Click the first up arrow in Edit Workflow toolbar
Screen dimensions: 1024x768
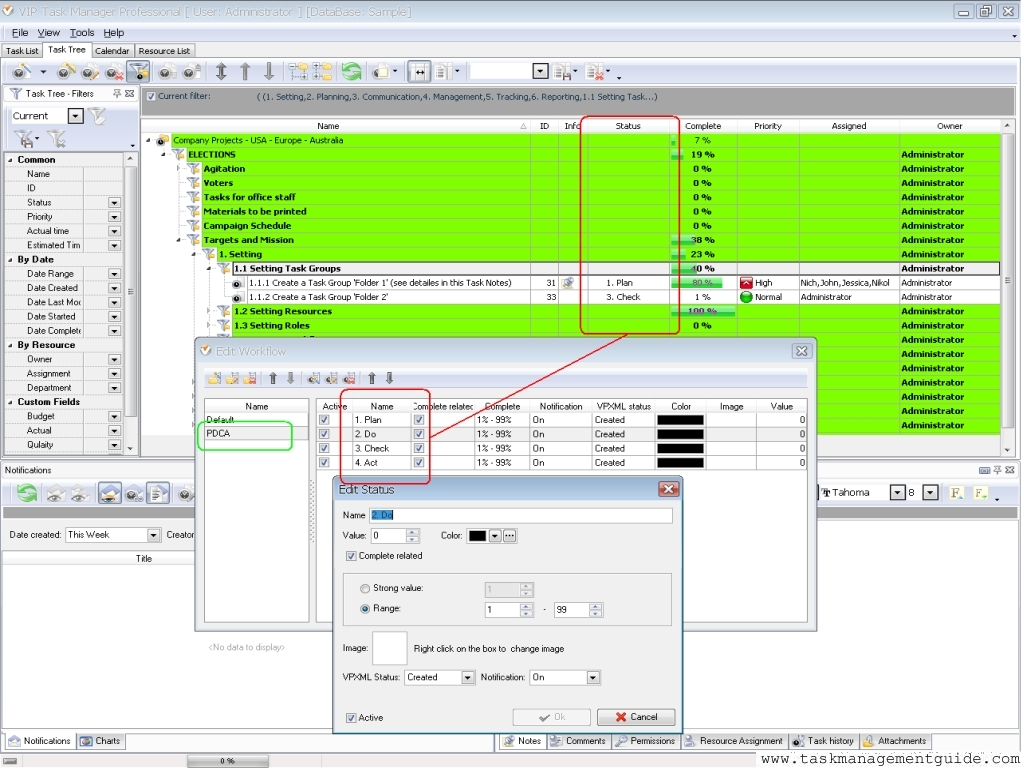[x=273, y=378]
